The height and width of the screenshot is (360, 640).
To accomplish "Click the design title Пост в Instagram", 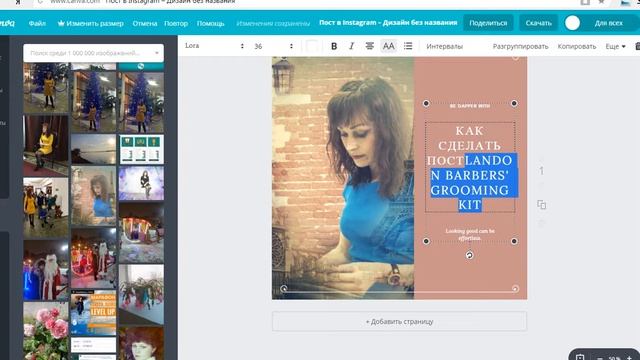I will (x=388, y=23).
